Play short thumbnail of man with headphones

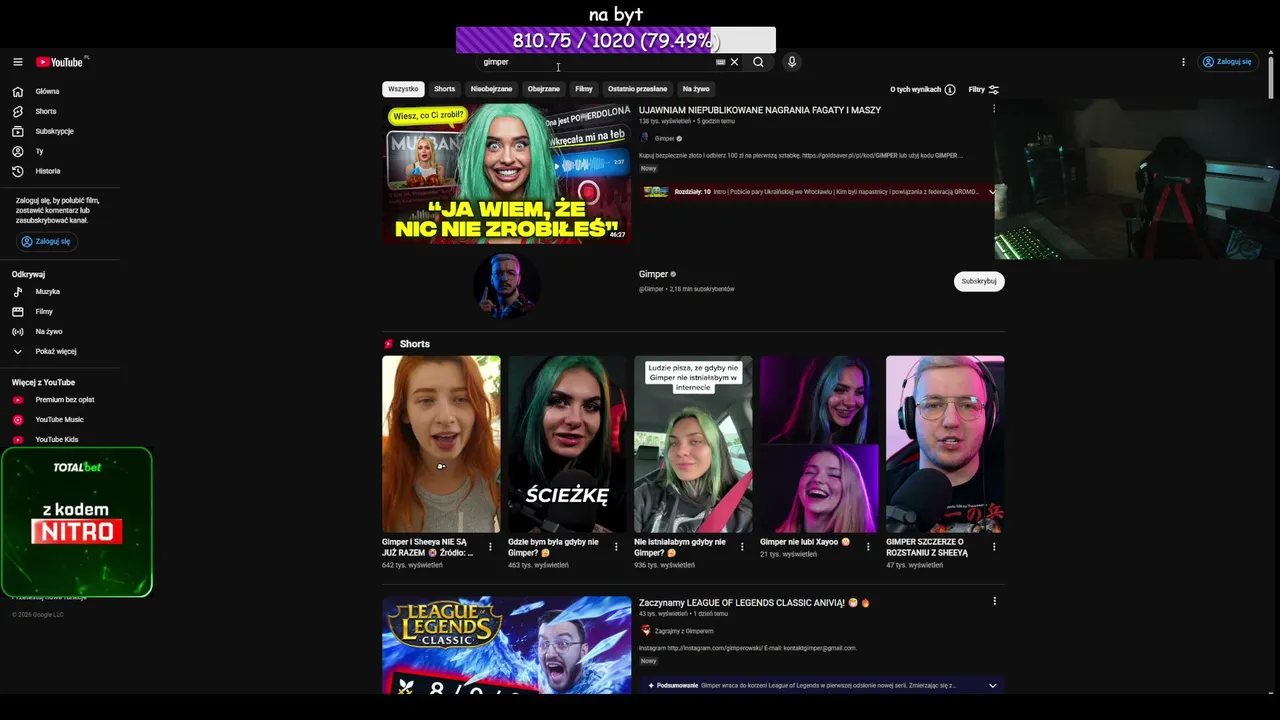(945, 444)
